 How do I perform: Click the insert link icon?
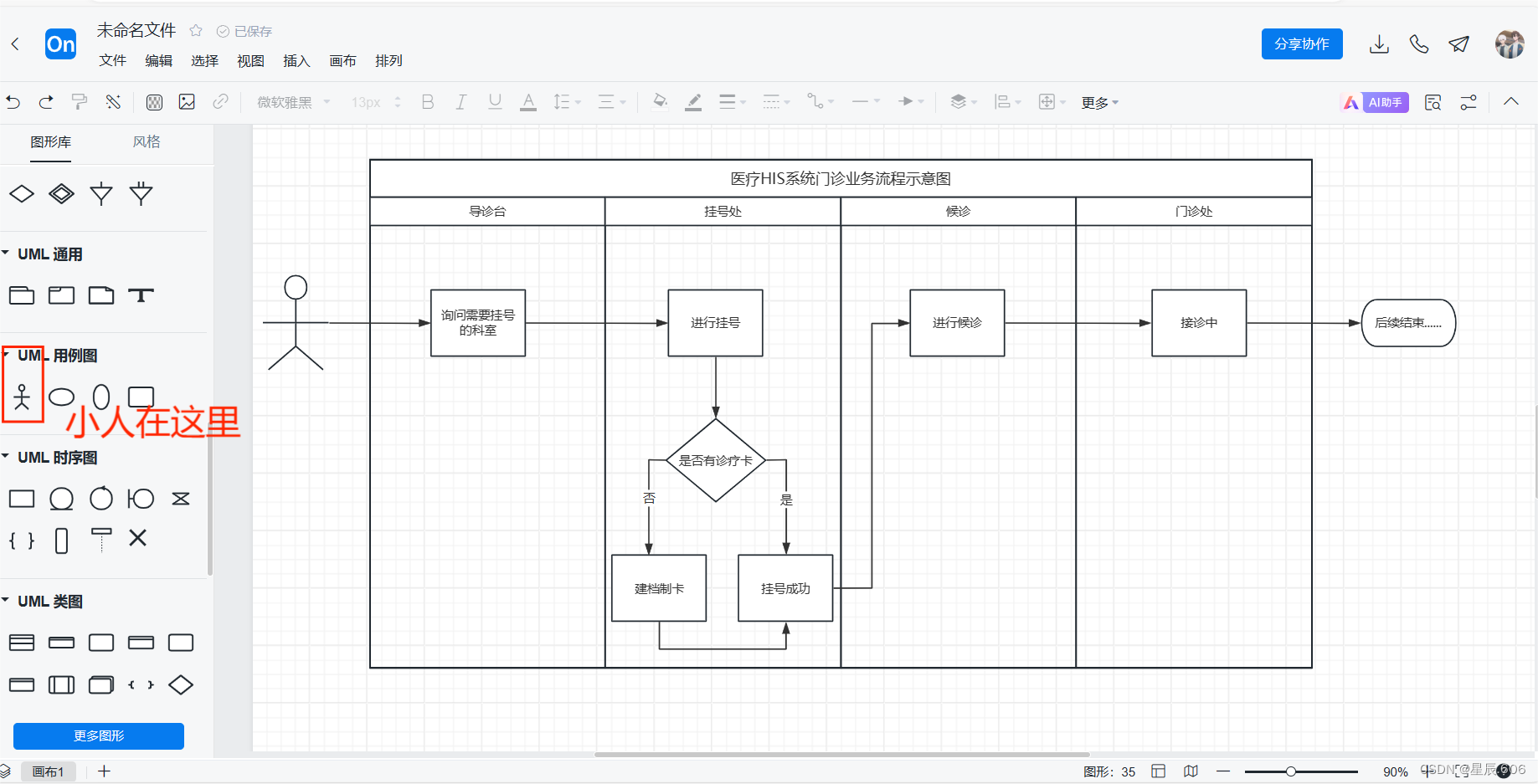click(220, 101)
